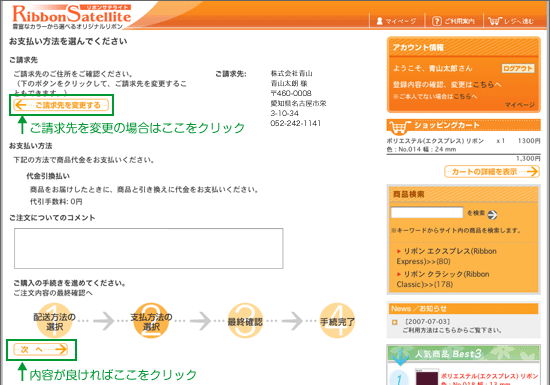Click the search arrow icon

click(x=492, y=215)
